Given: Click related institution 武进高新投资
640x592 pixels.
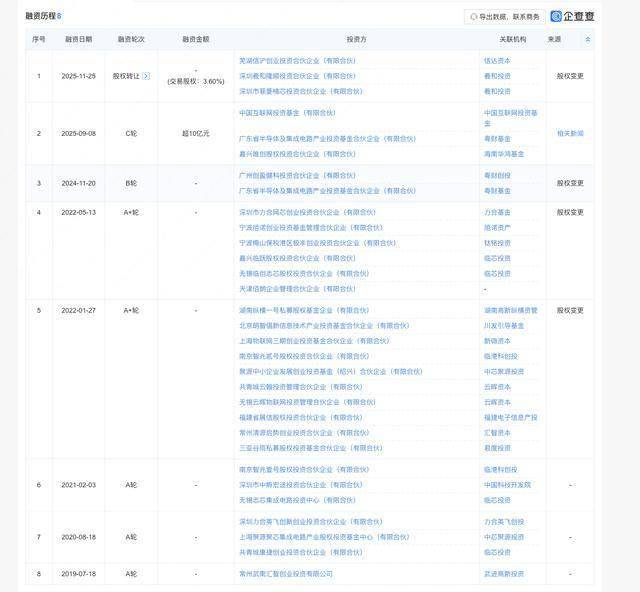Looking at the screenshot, I should (x=503, y=573).
